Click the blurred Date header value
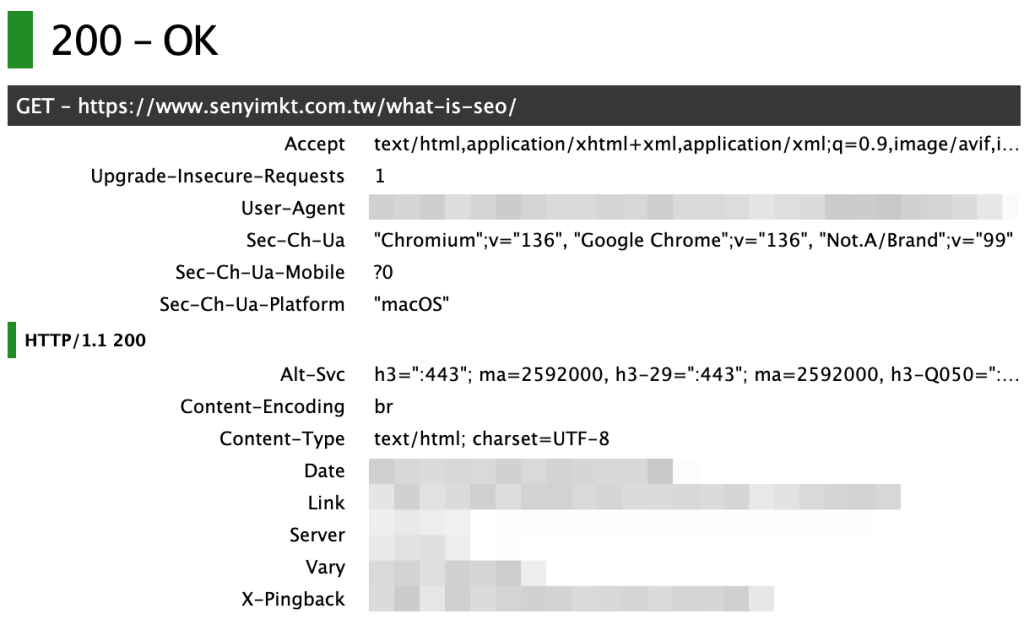The image size is (1024, 620). point(520,471)
